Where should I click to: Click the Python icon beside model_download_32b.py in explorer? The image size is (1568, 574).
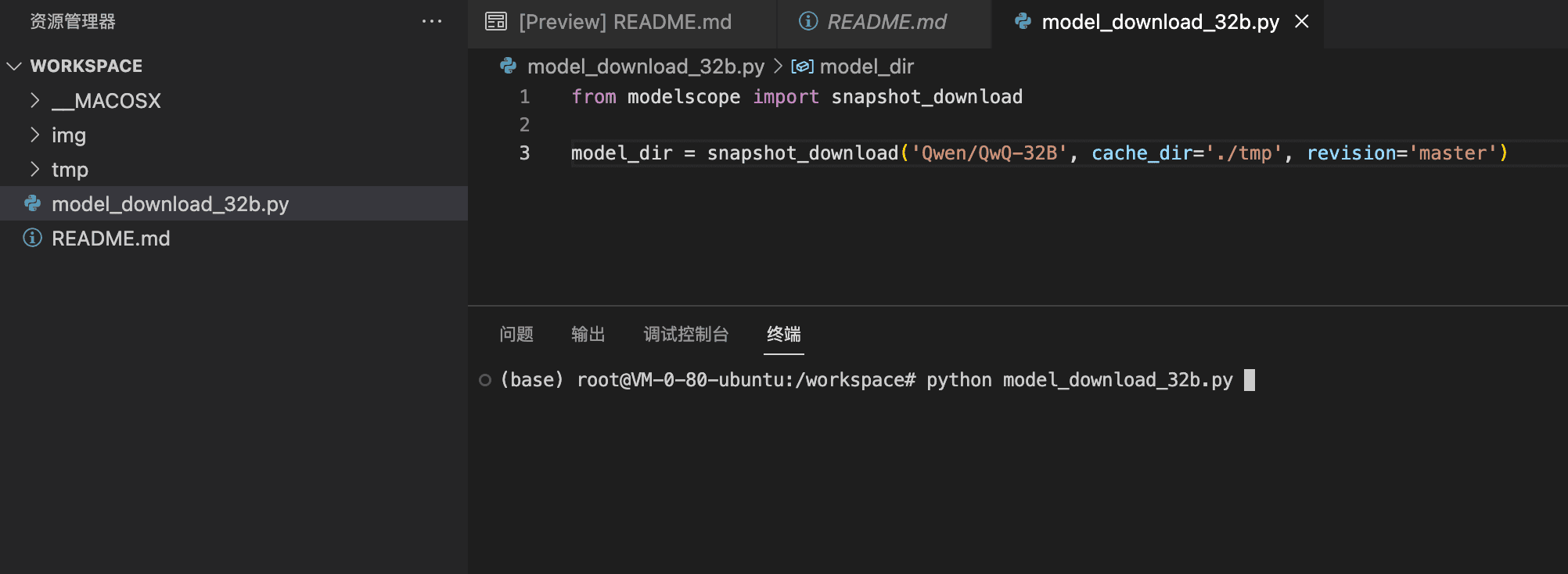coord(33,204)
